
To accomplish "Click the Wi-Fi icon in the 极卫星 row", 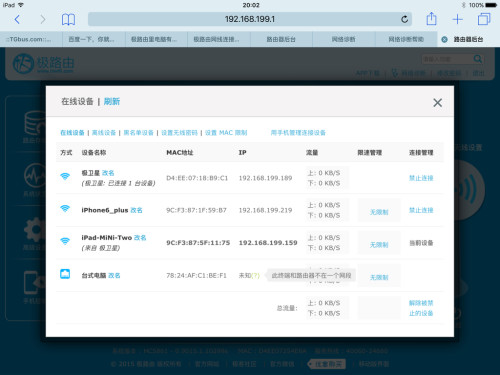I will click(x=65, y=176).
